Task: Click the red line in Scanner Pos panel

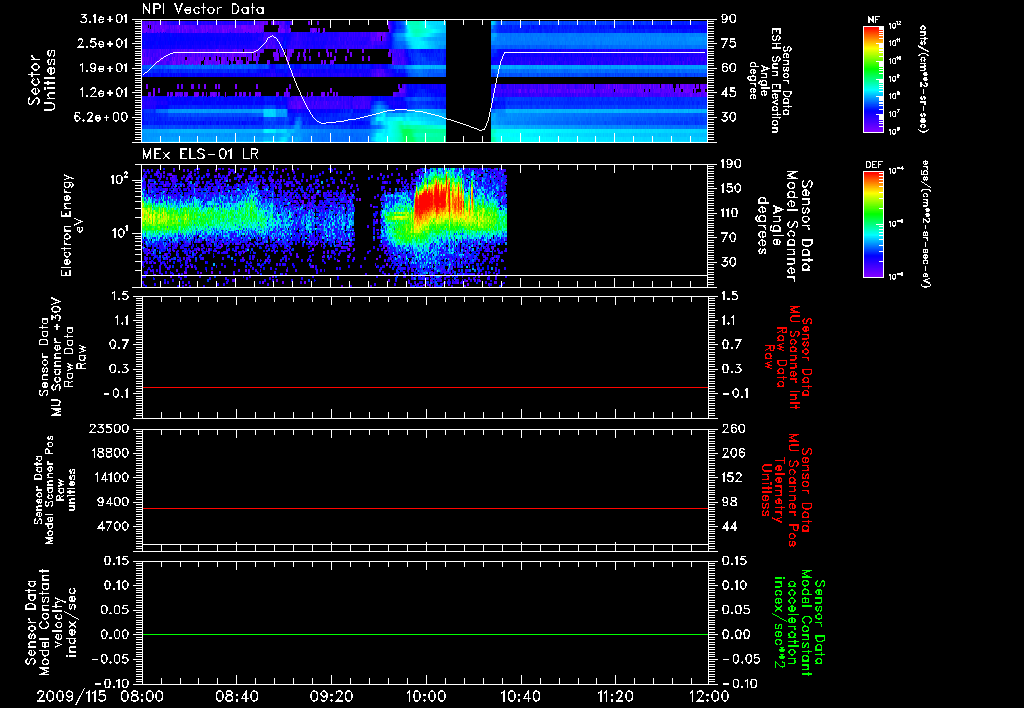Action: pos(424,508)
